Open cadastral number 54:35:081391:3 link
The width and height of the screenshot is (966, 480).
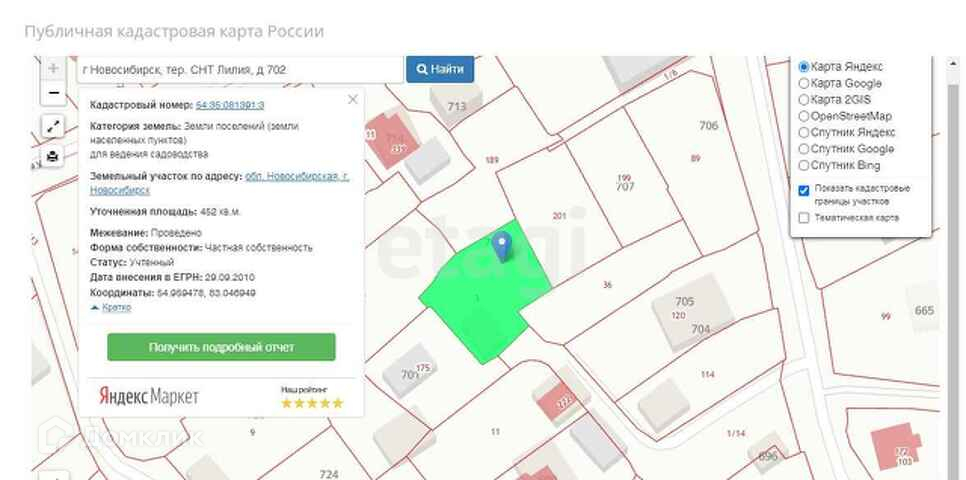coord(230,105)
